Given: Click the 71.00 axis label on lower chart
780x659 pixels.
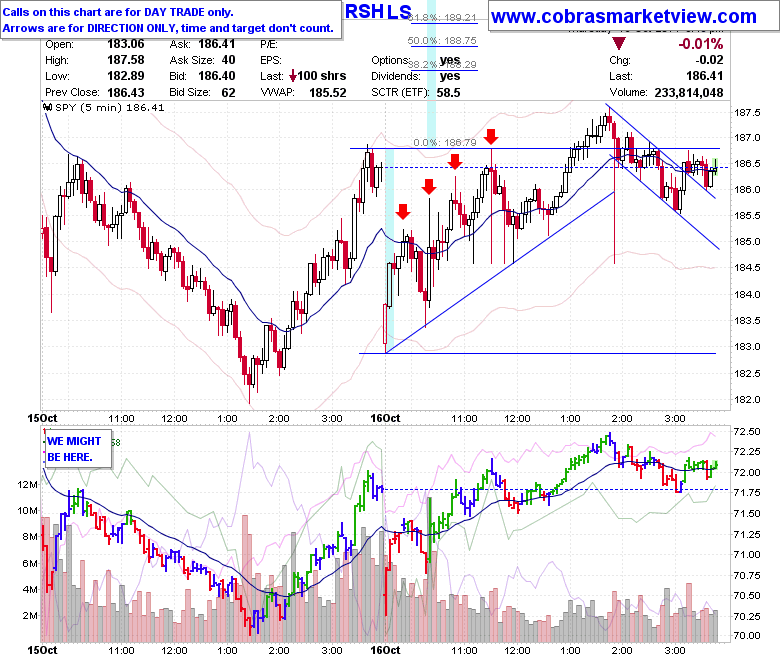Looking at the screenshot, I should [747, 555].
